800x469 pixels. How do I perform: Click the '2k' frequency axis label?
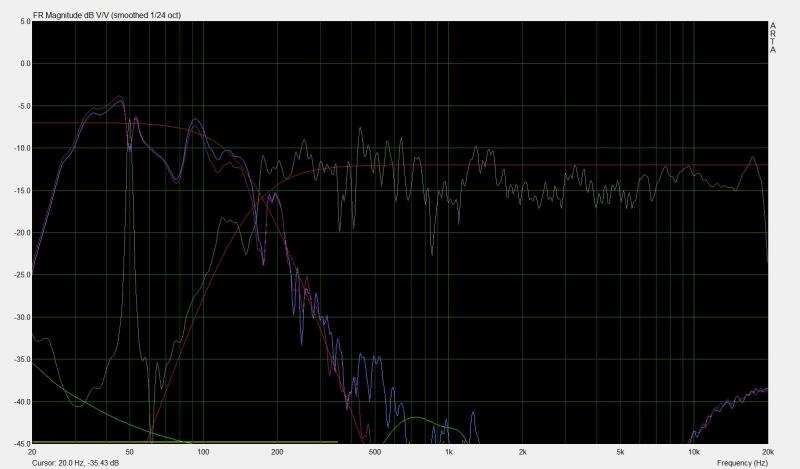point(522,452)
